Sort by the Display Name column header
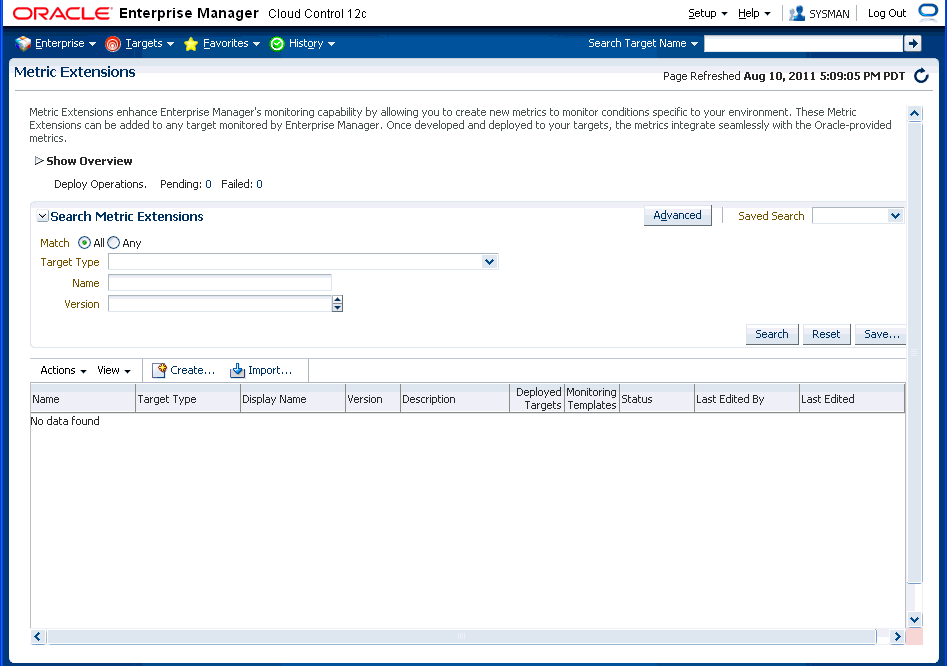The height and width of the screenshot is (666, 947). click(x=293, y=399)
